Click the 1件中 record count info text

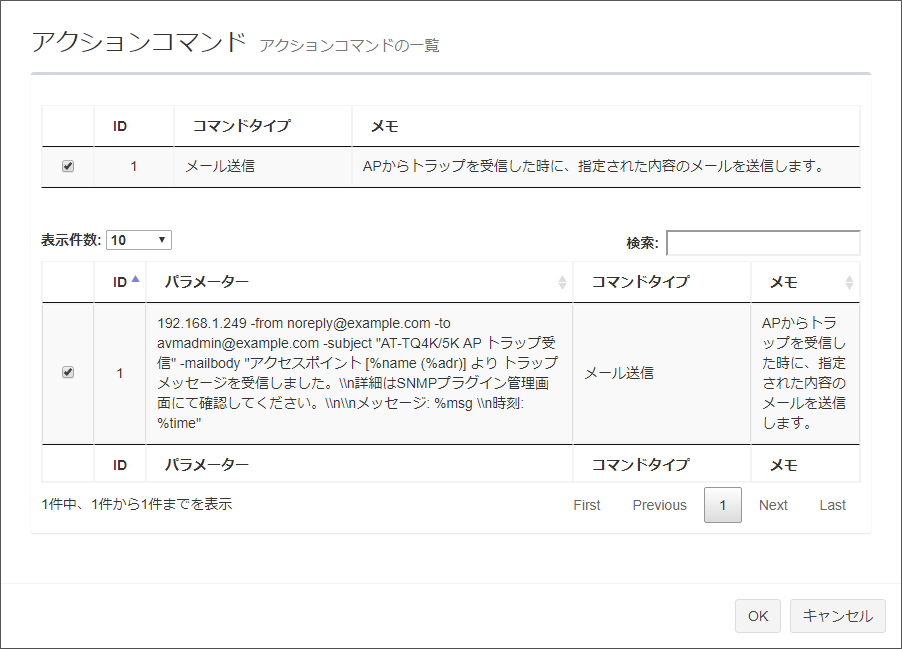click(137, 505)
